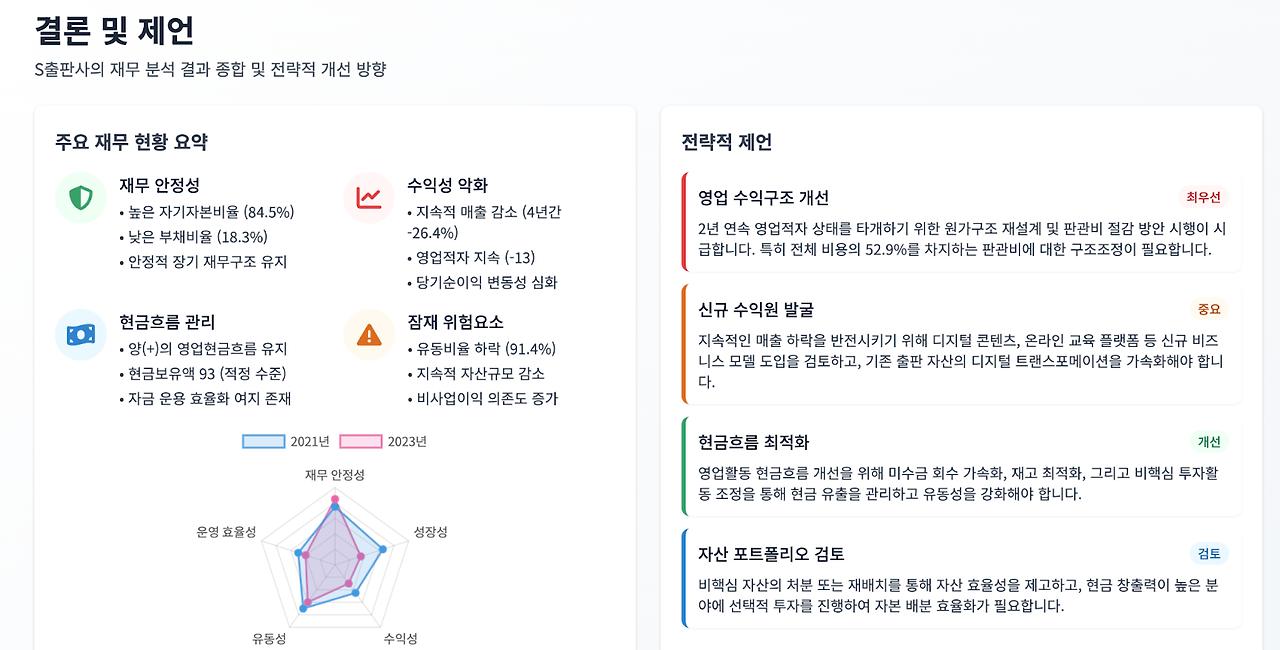Toggle the 2021년 legend series on the radar chart
Image resolution: width=1280 pixels, height=650 pixels.
tap(285, 441)
